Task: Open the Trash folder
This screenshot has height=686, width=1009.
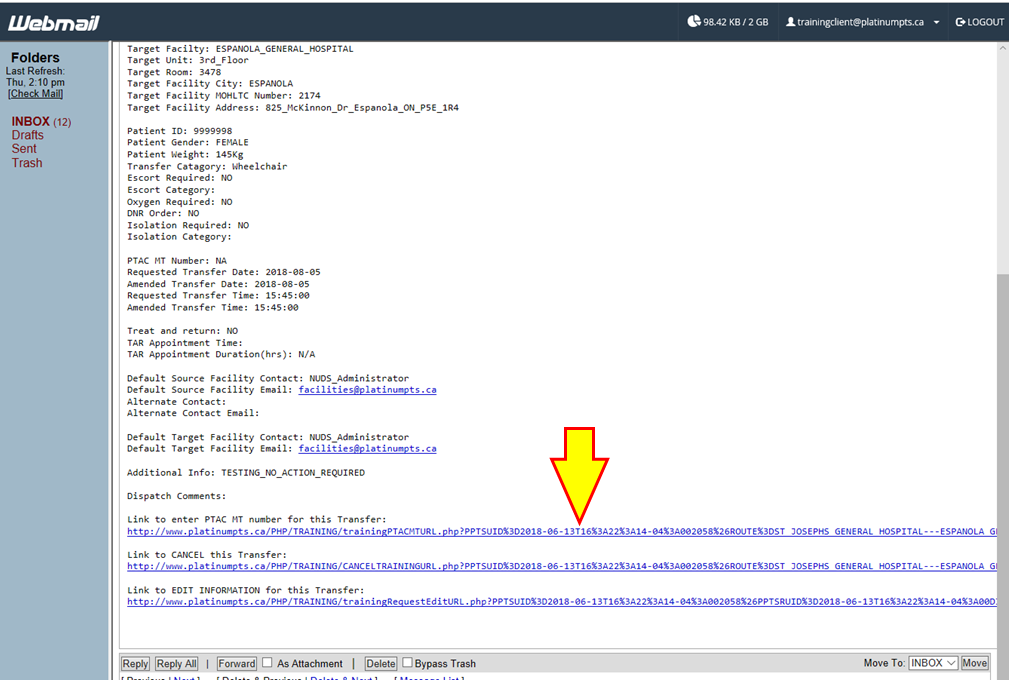Action: [27, 163]
